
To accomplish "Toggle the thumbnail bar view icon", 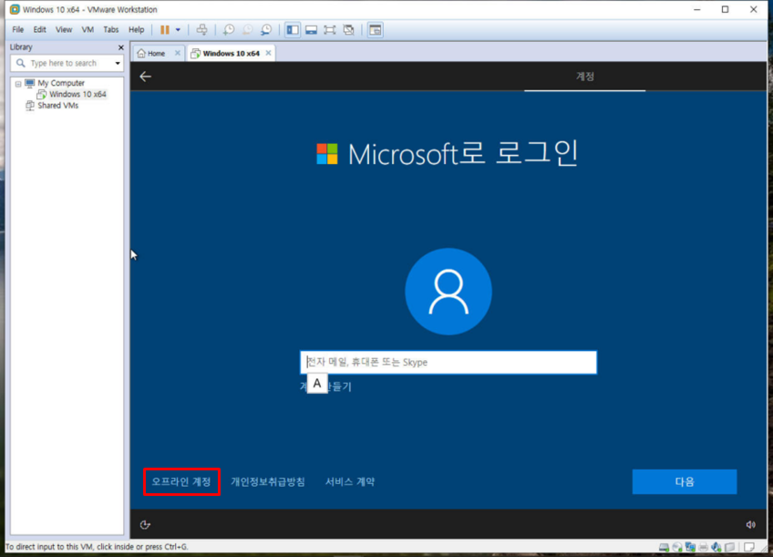I will (311, 30).
